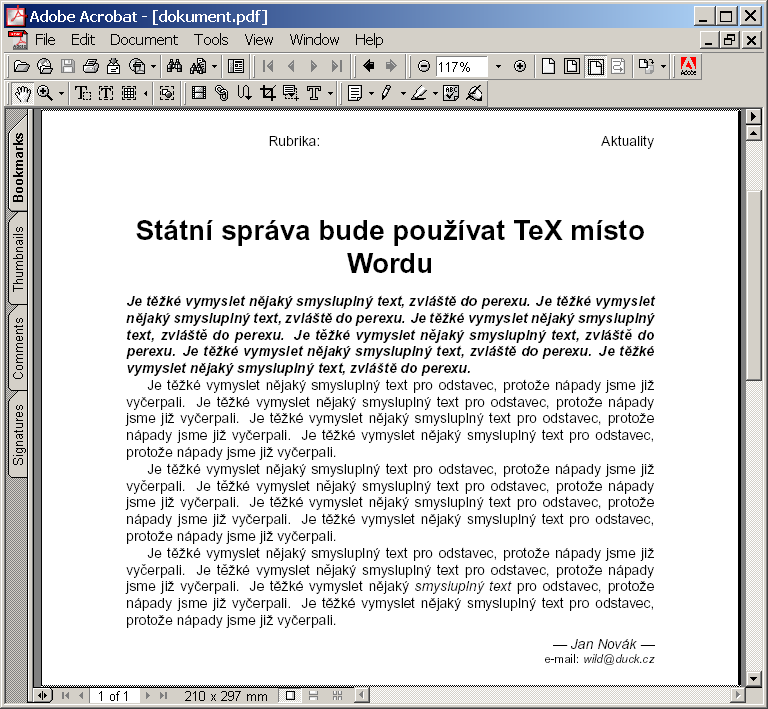Switch to the Comments side tab
The image size is (768, 709).
coord(18,348)
